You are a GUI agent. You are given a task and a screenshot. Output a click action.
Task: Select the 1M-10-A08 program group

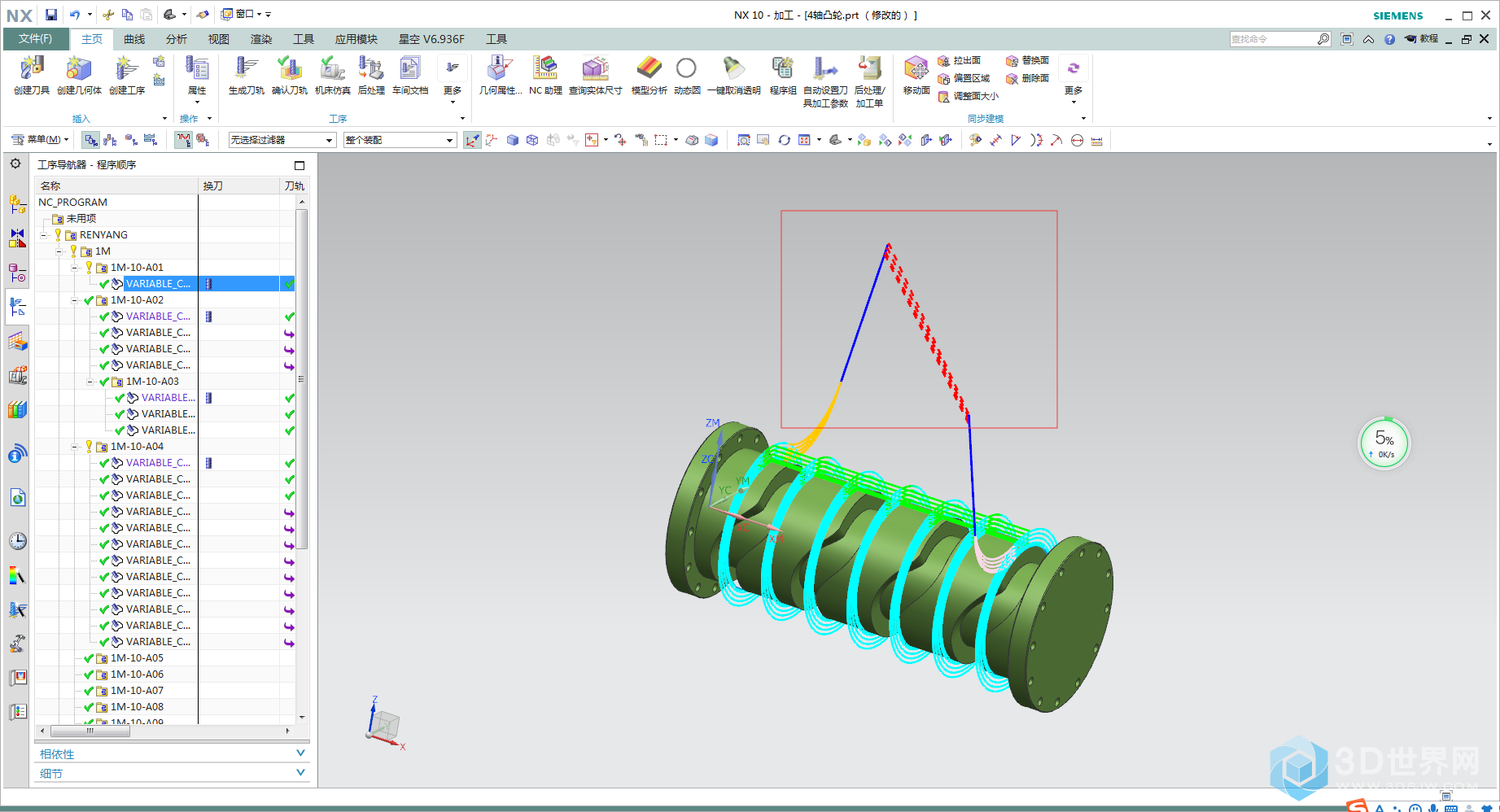[137, 707]
